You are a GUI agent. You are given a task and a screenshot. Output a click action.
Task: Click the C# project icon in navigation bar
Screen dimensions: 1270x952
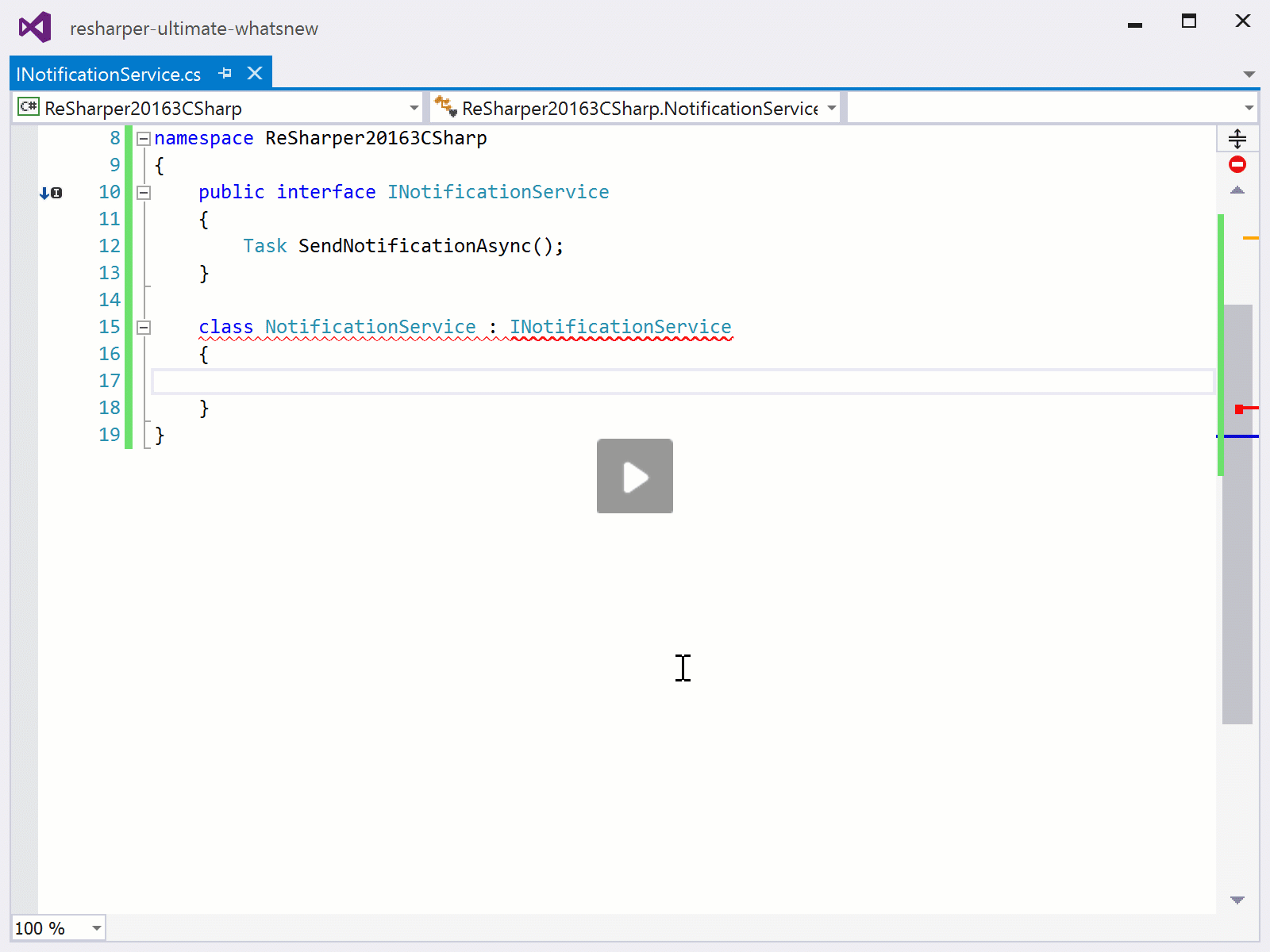coord(29,106)
